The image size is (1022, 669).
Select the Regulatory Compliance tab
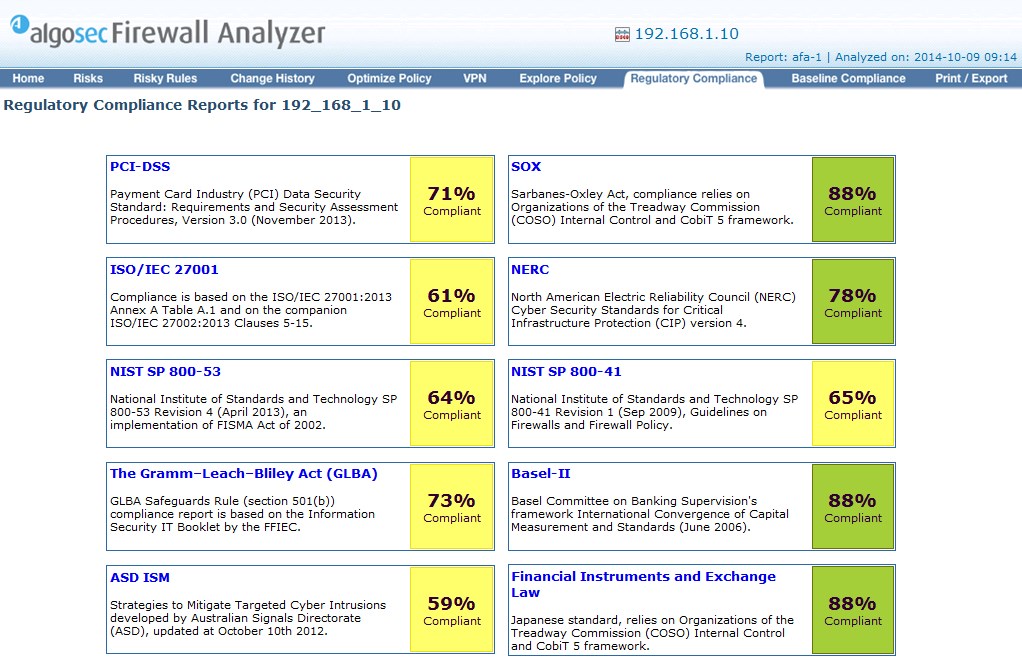pyautogui.click(x=694, y=78)
